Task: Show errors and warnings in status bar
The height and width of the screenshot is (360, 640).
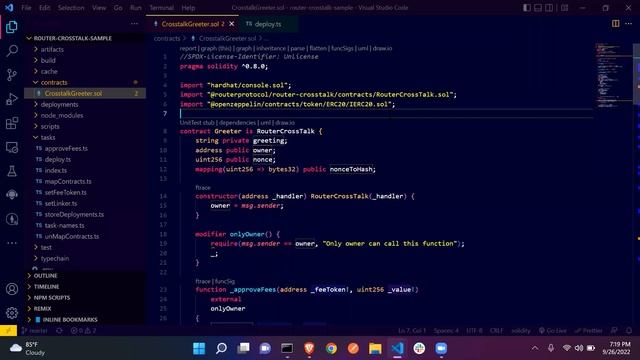Action: (84, 331)
